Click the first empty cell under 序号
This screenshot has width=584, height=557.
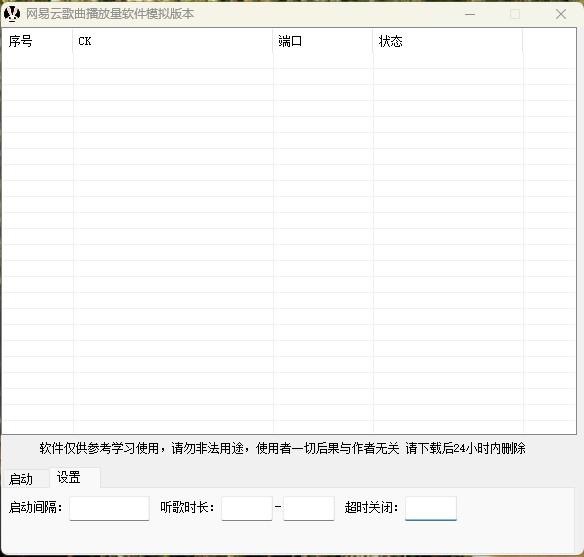(38, 61)
